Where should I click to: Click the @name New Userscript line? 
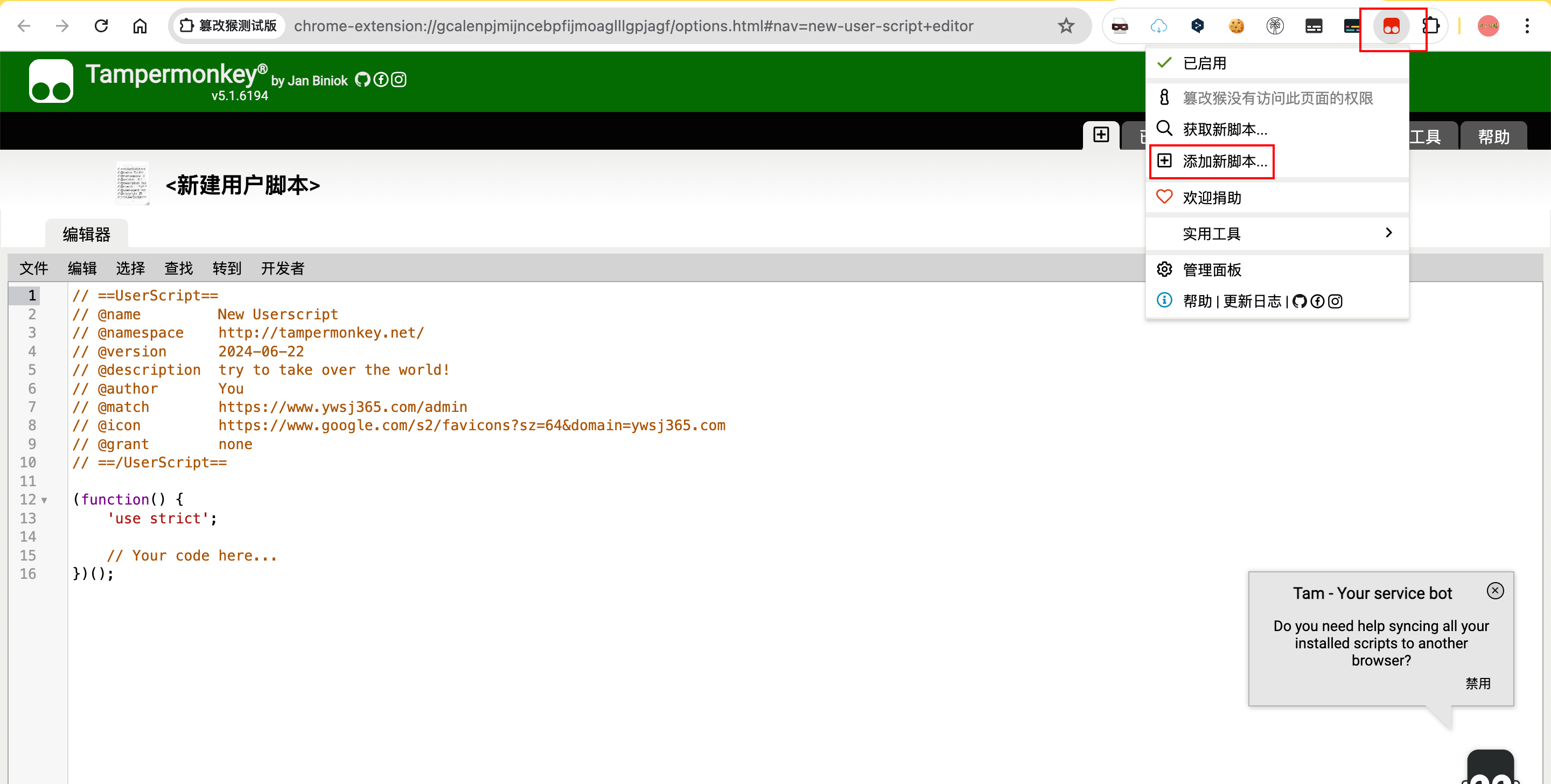pyautogui.click(x=205, y=314)
